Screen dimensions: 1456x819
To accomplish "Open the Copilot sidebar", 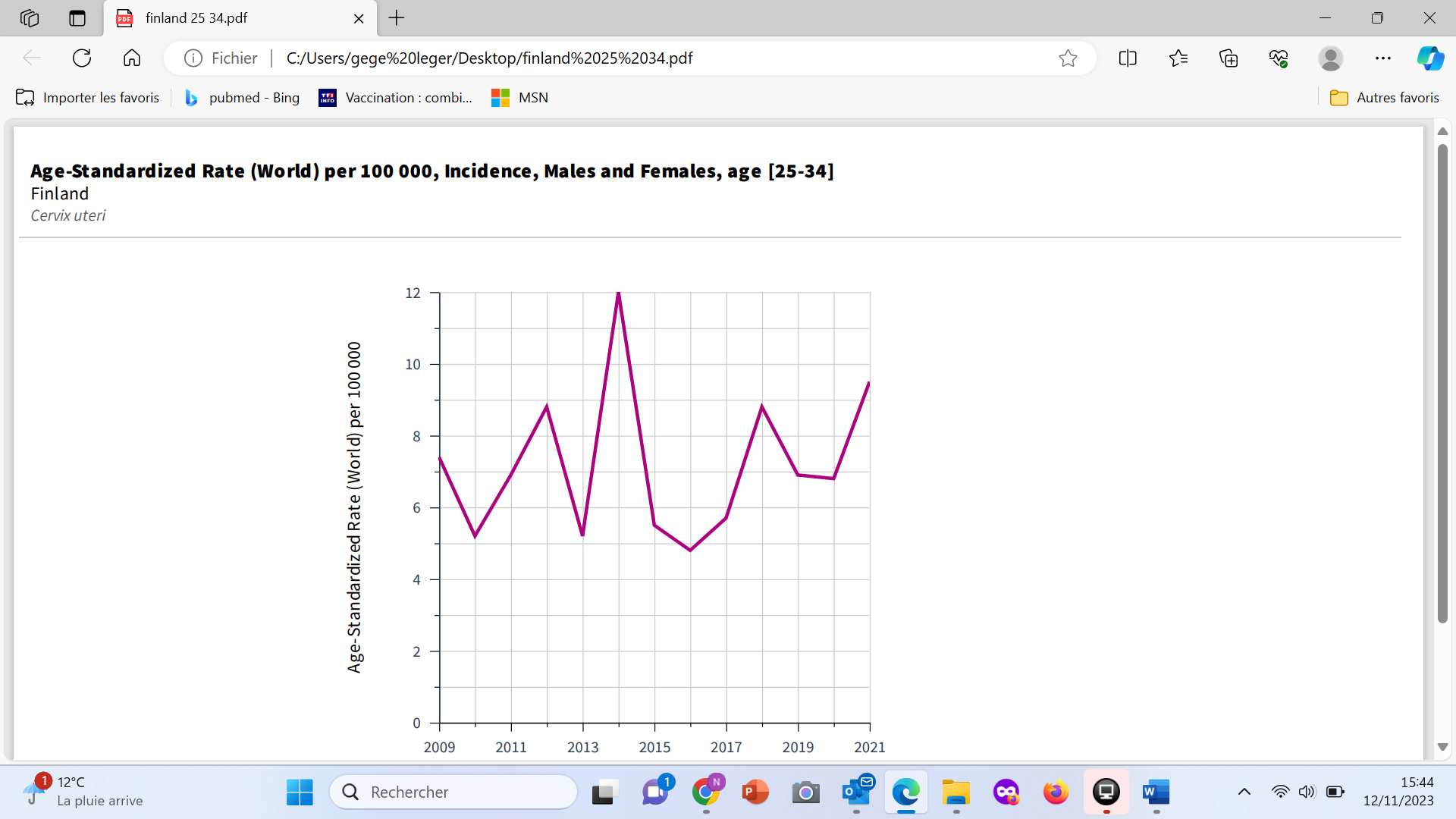I will 1430,58.
